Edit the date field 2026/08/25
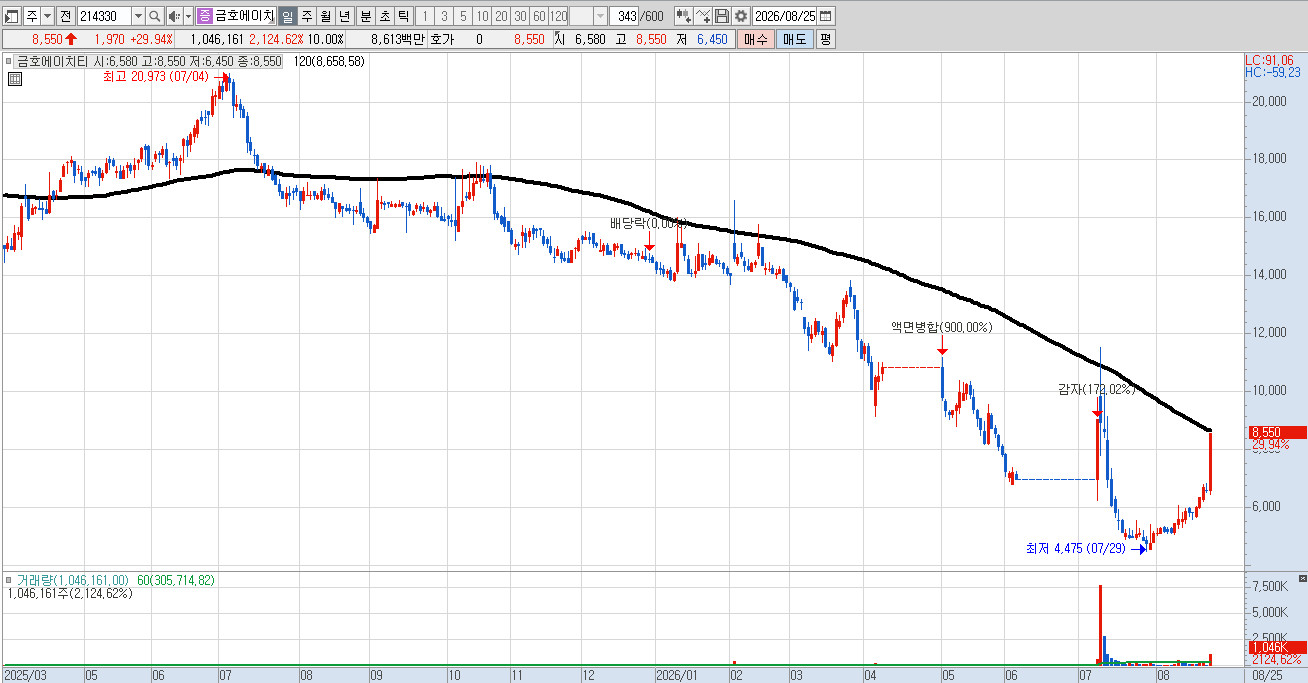1308x683 pixels. coord(785,16)
